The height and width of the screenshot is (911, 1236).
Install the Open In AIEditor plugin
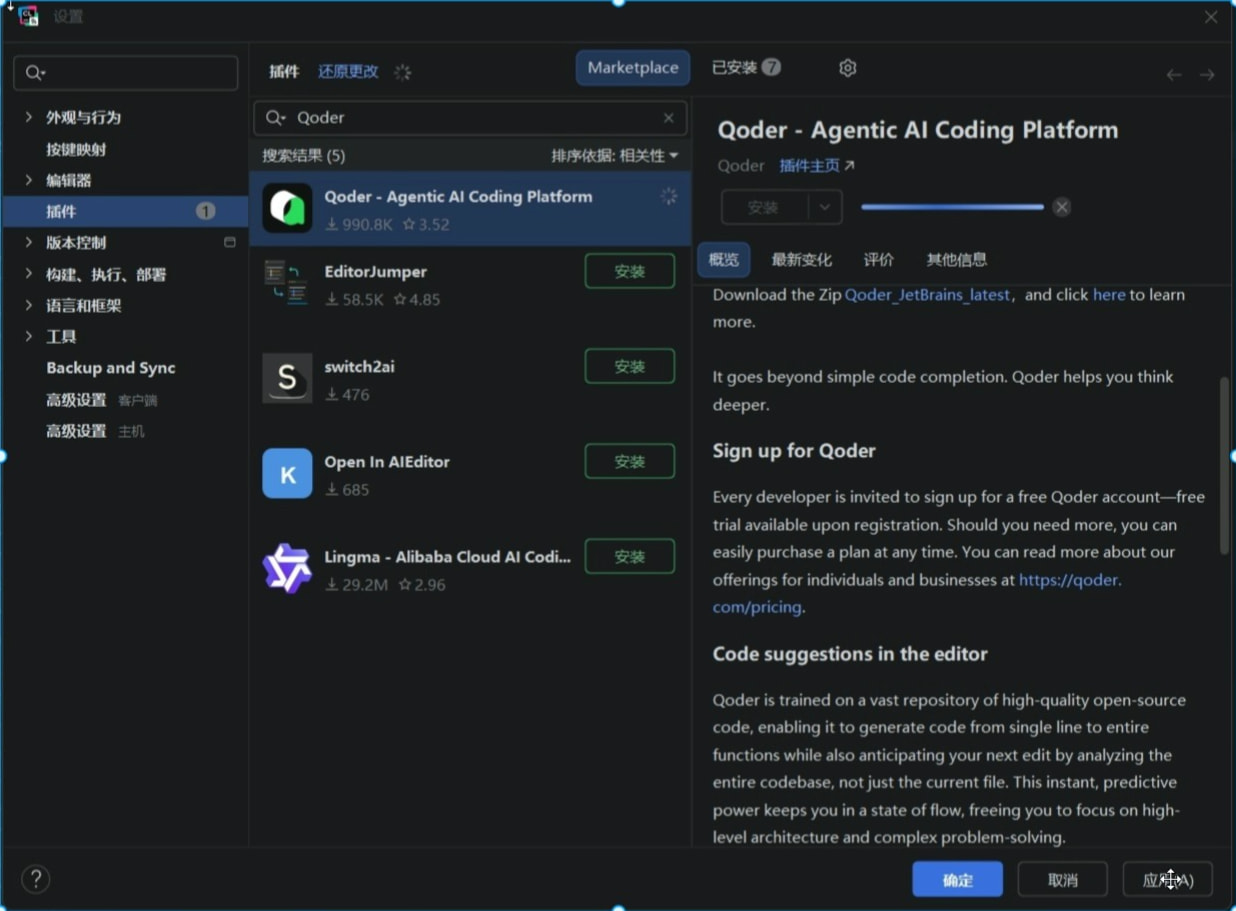630,461
